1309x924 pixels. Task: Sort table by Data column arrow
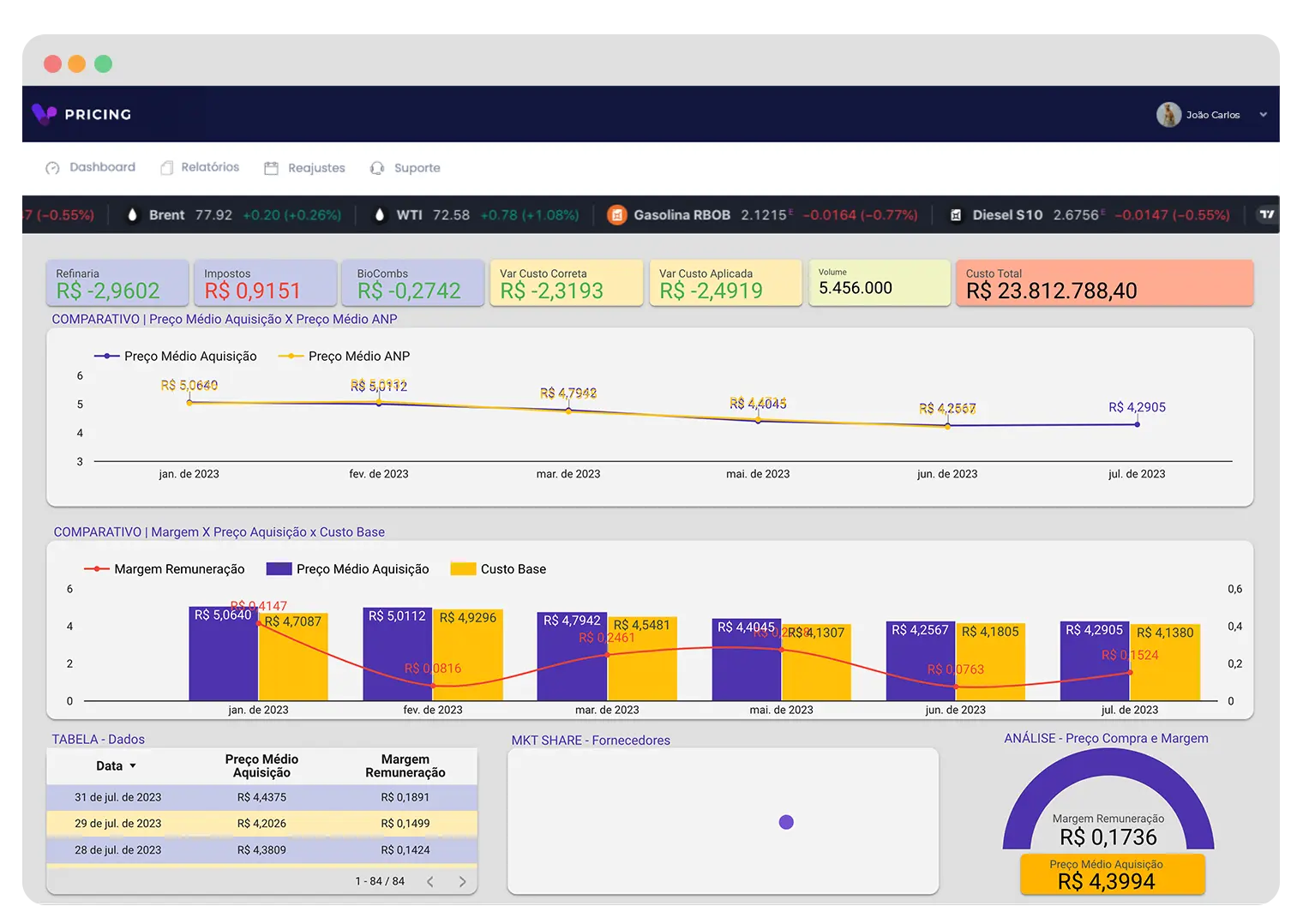[x=133, y=765]
